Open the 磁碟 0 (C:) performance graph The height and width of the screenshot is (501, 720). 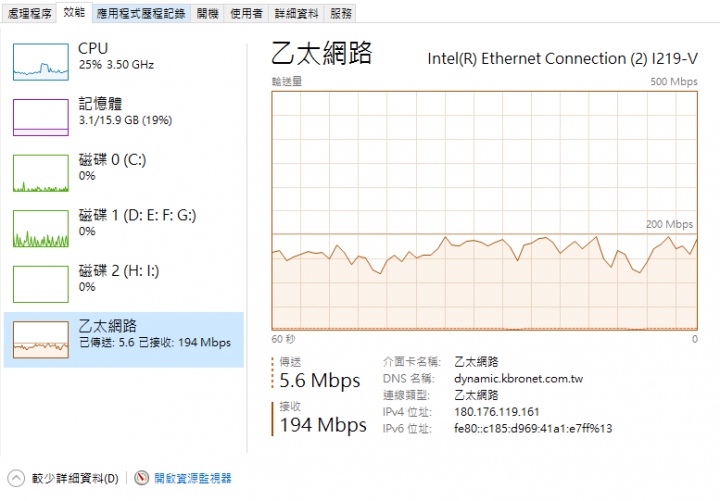[41, 173]
